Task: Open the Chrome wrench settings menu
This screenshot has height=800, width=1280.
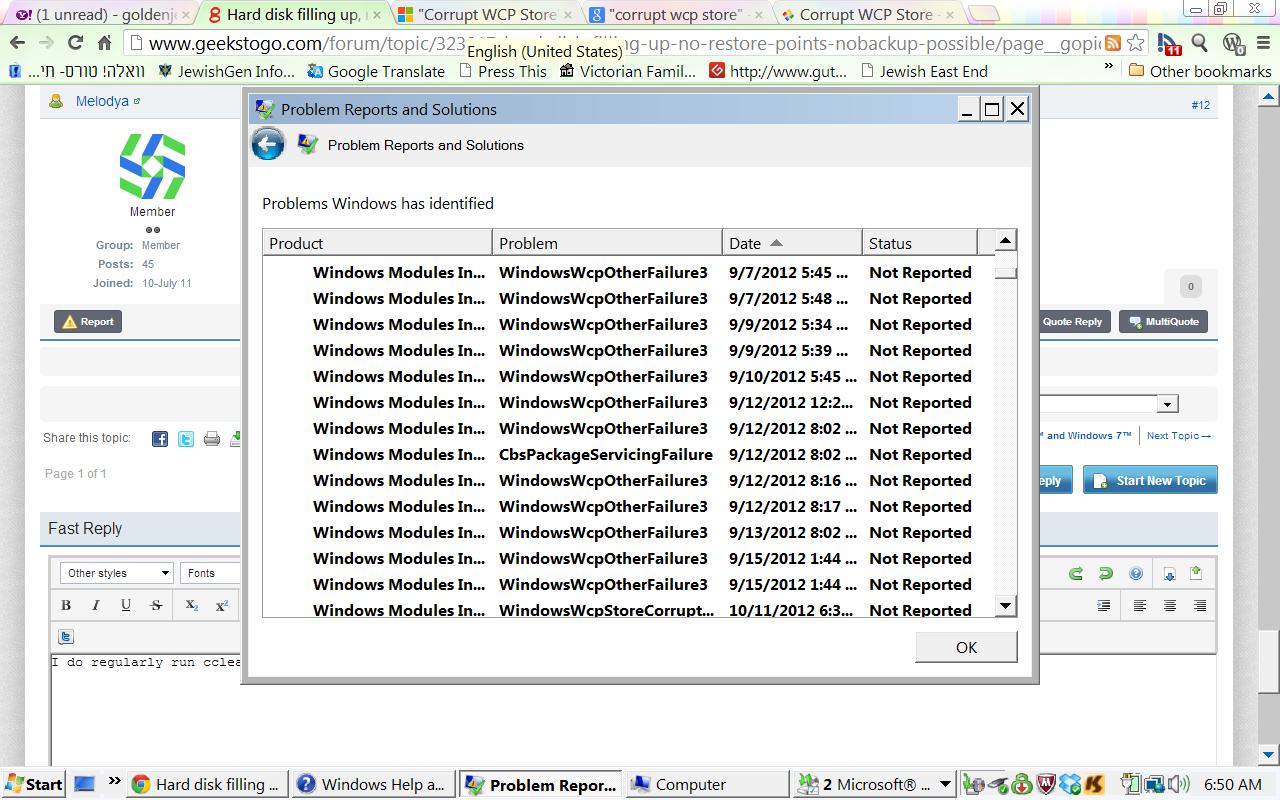Action: click(1264, 43)
